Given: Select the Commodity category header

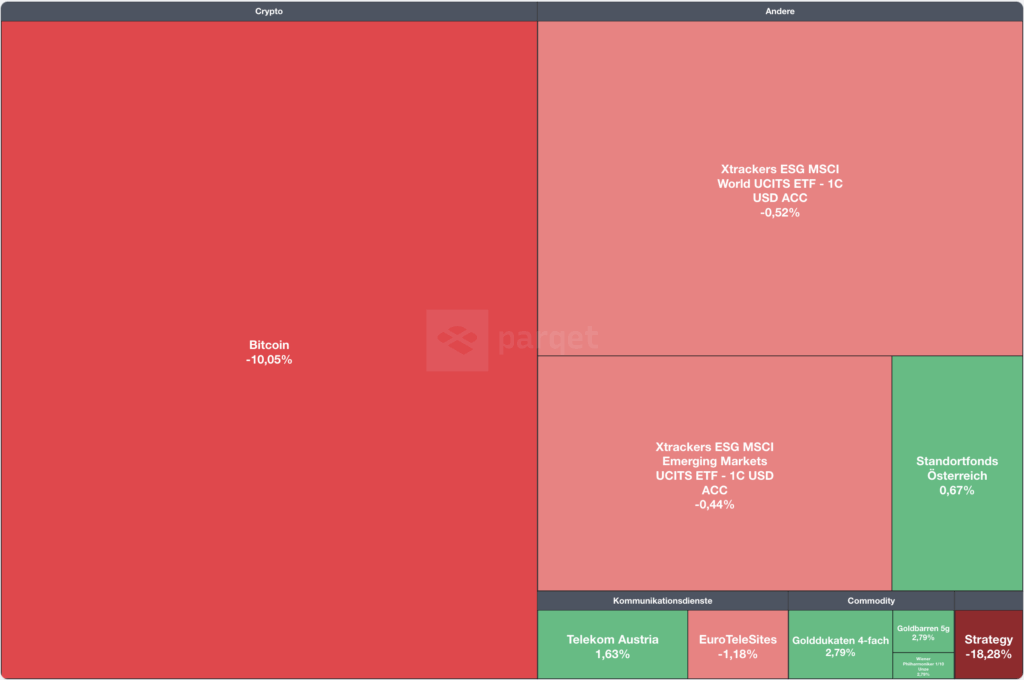Looking at the screenshot, I should [870, 601].
